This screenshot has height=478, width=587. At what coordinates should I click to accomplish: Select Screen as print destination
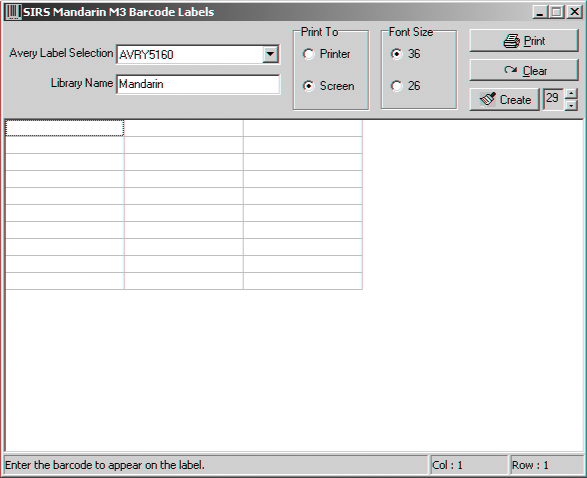tap(309, 86)
